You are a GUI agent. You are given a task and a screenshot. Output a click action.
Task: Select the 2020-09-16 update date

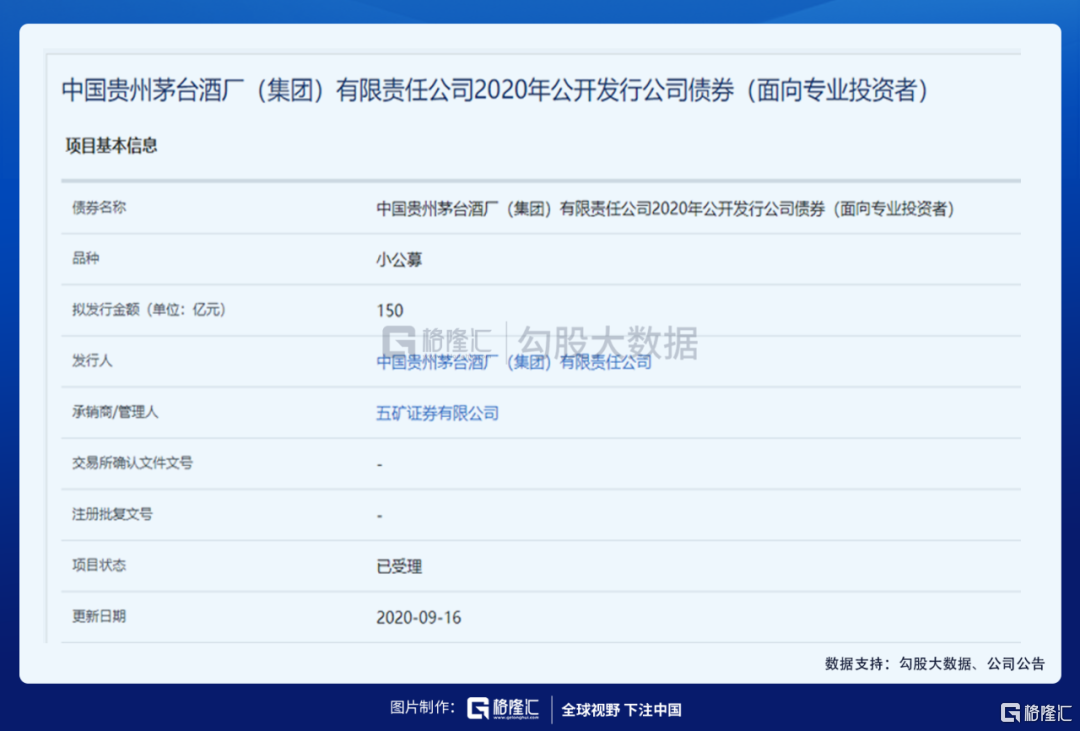click(x=419, y=617)
